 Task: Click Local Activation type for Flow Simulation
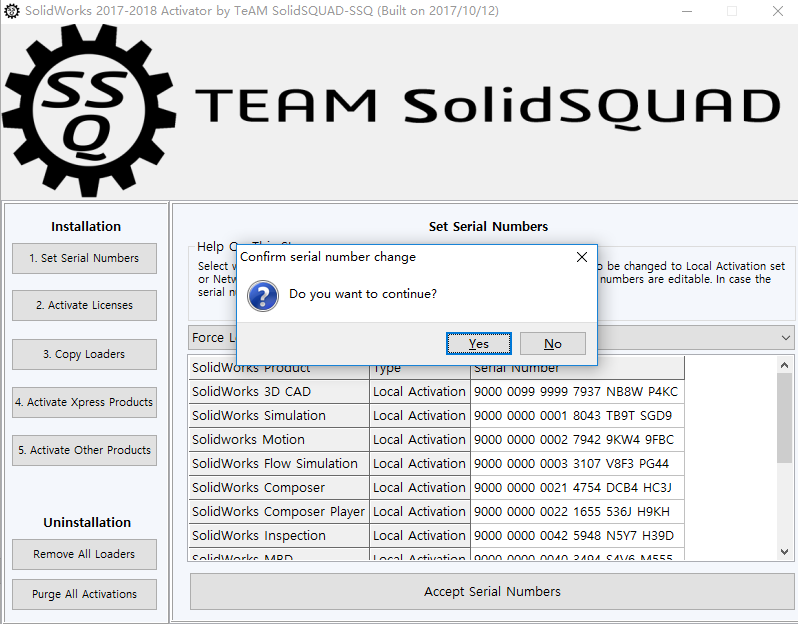pyautogui.click(x=420, y=464)
